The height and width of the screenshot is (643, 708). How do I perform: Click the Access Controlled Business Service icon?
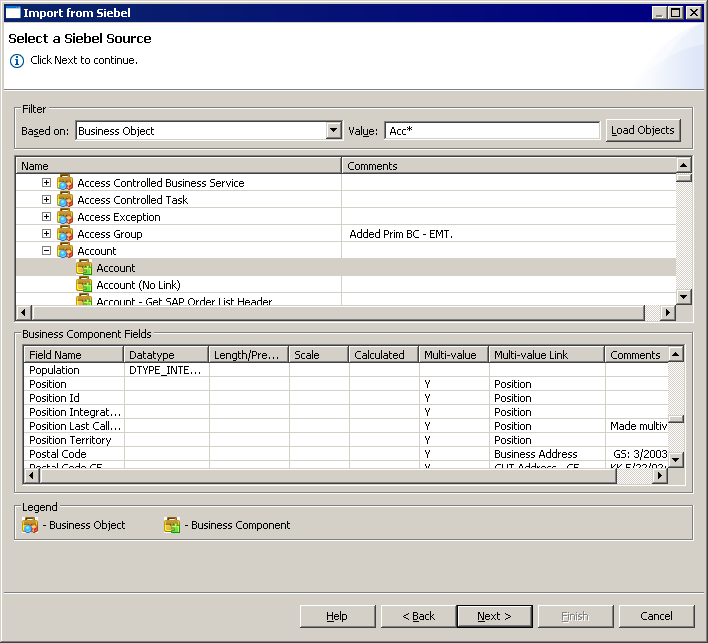65,183
